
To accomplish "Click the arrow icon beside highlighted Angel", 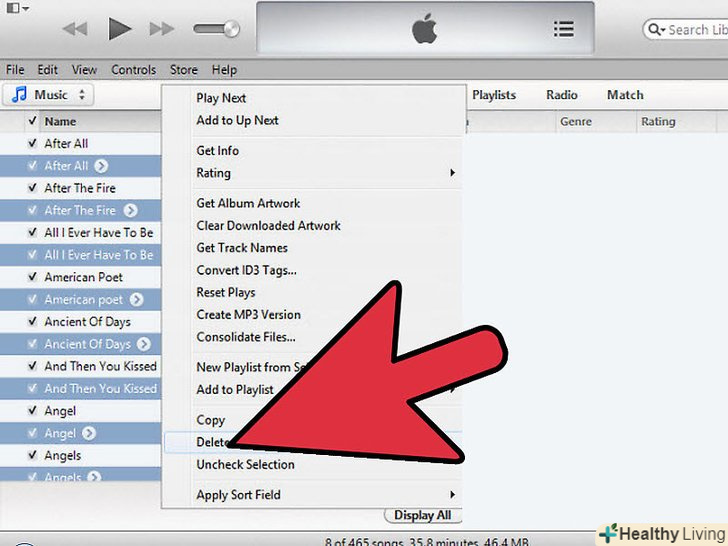I will (89, 433).
